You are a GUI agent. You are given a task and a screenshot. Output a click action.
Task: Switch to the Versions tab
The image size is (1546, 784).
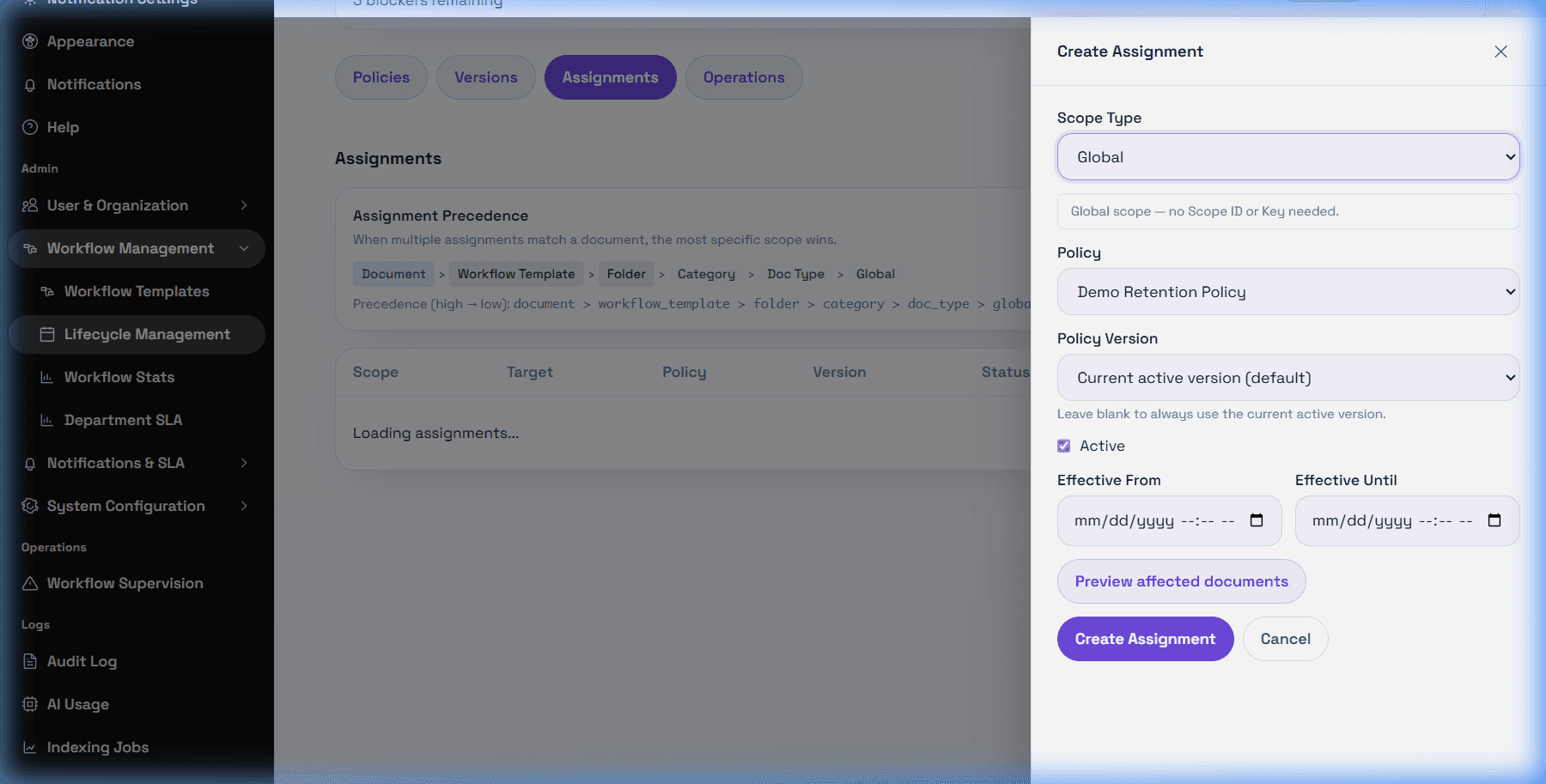coord(486,77)
